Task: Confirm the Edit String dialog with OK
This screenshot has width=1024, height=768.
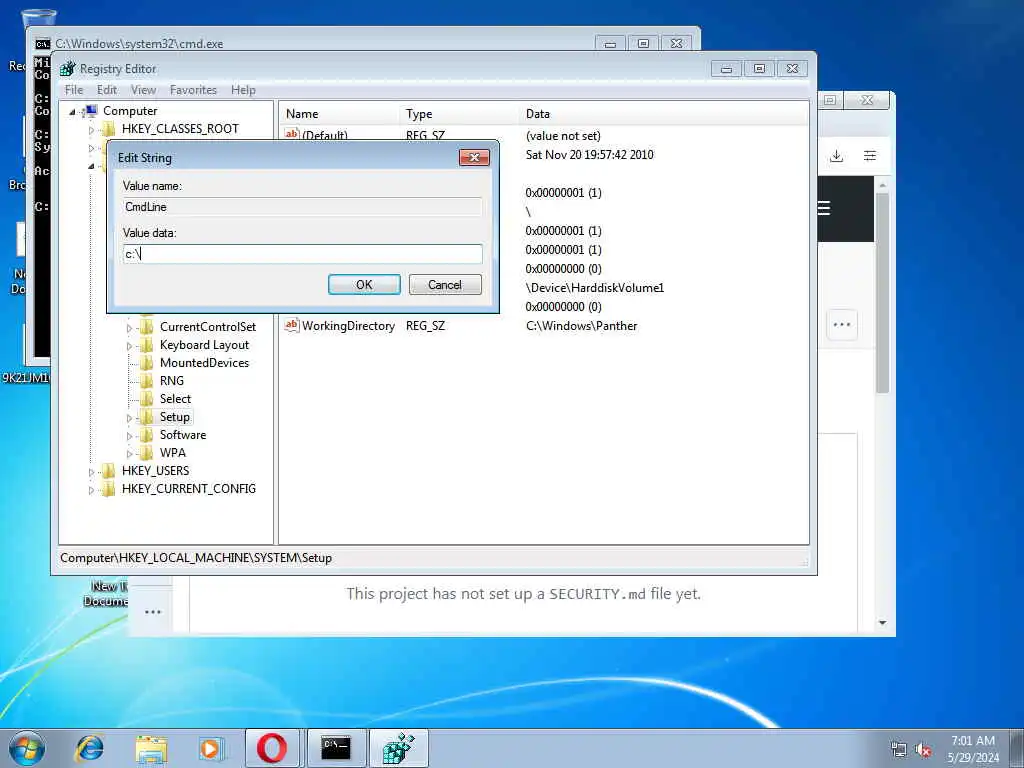Action: coord(364,285)
